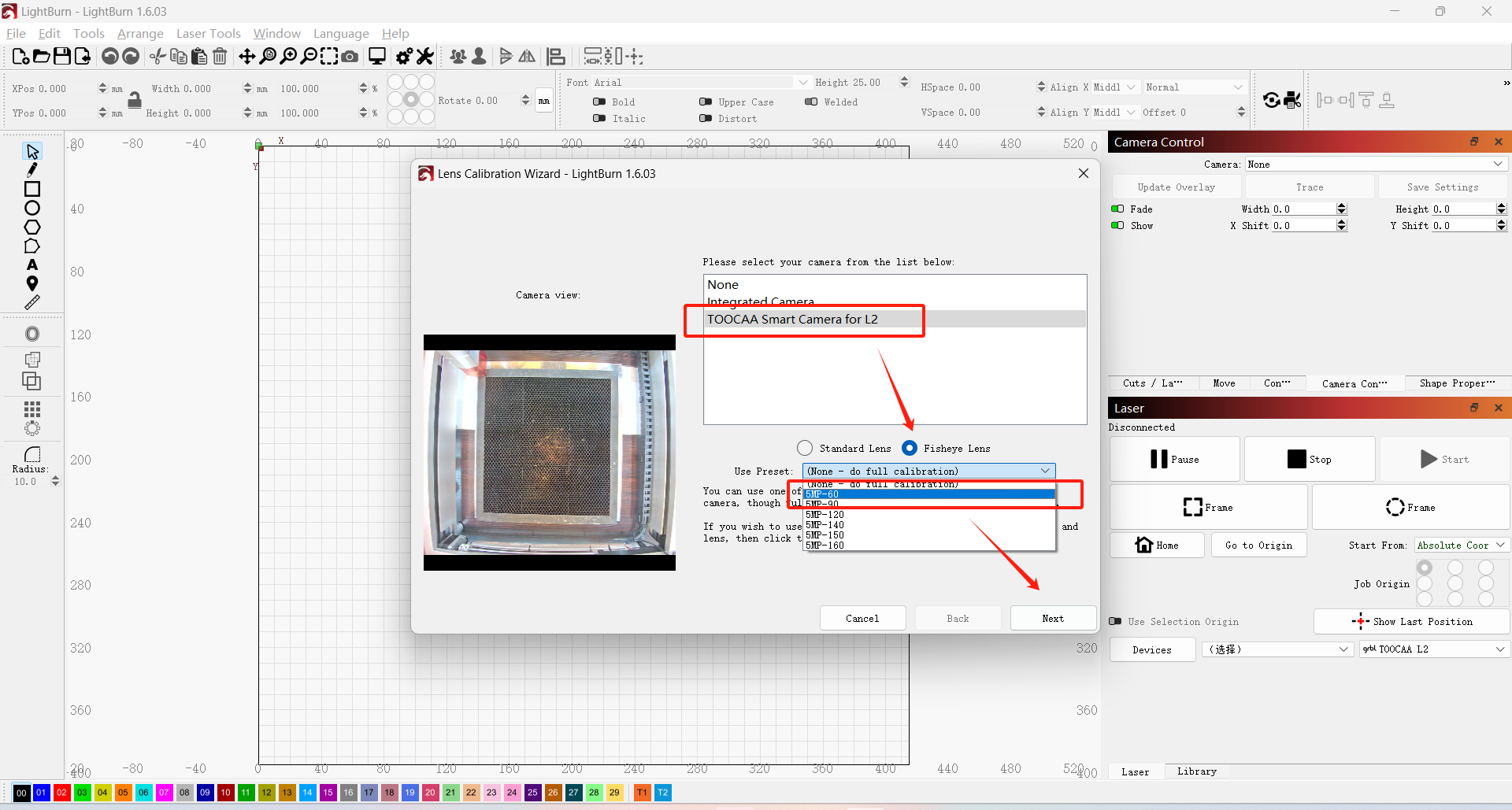Click the Offset Shapes tool icon
Image resolution: width=1512 pixels, height=810 pixels.
32,334
